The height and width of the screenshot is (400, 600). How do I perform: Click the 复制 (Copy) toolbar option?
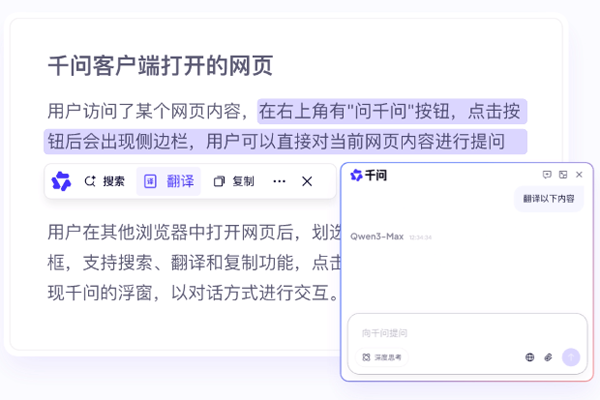coord(234,181)
